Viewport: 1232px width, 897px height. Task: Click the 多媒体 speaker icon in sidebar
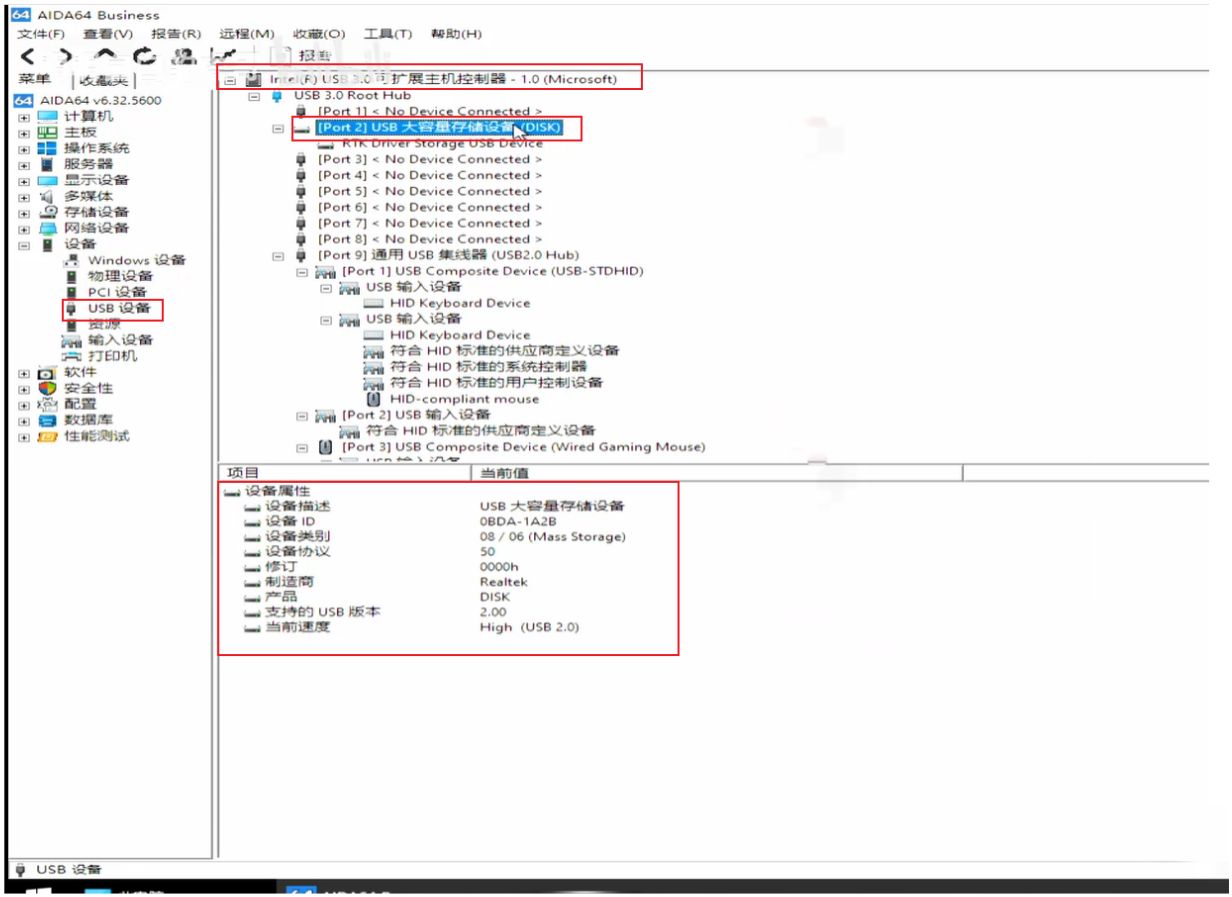pos(46,196)
